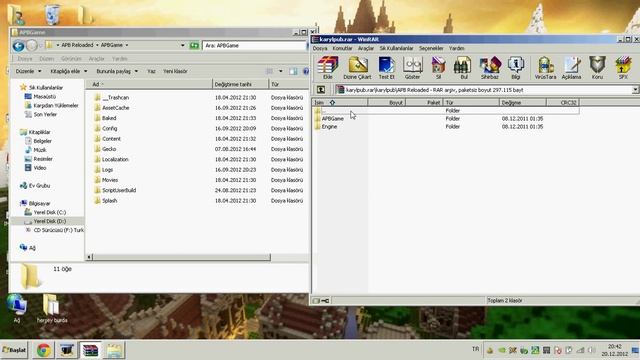640x360 pixels.
Task: Click the Explorer change view icon
Action: [270, 71]
